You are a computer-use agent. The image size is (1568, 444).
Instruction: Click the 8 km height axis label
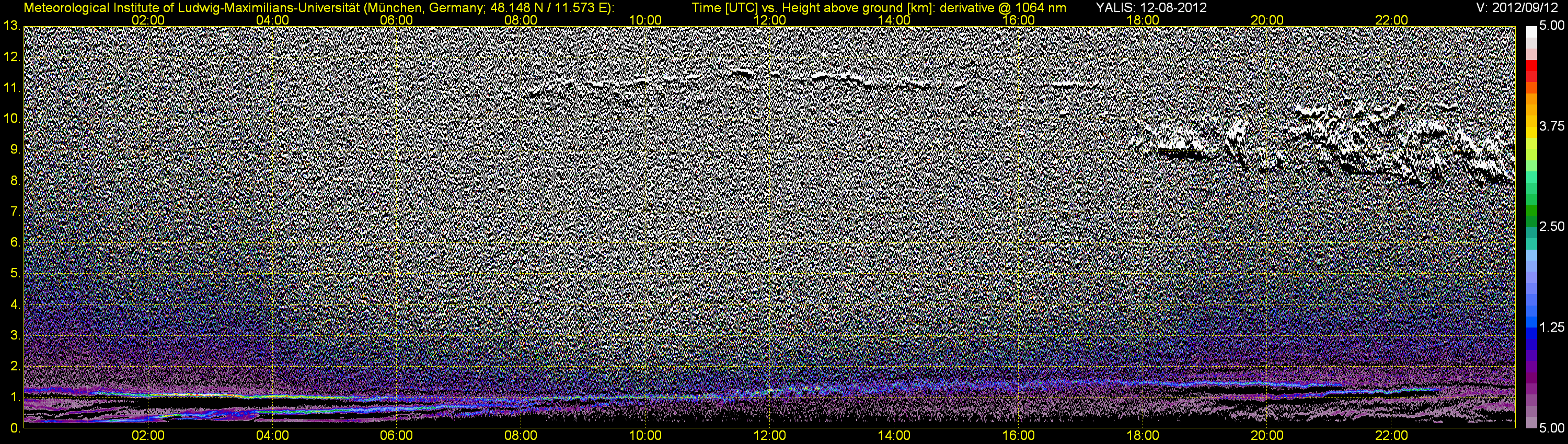point(15,181)
